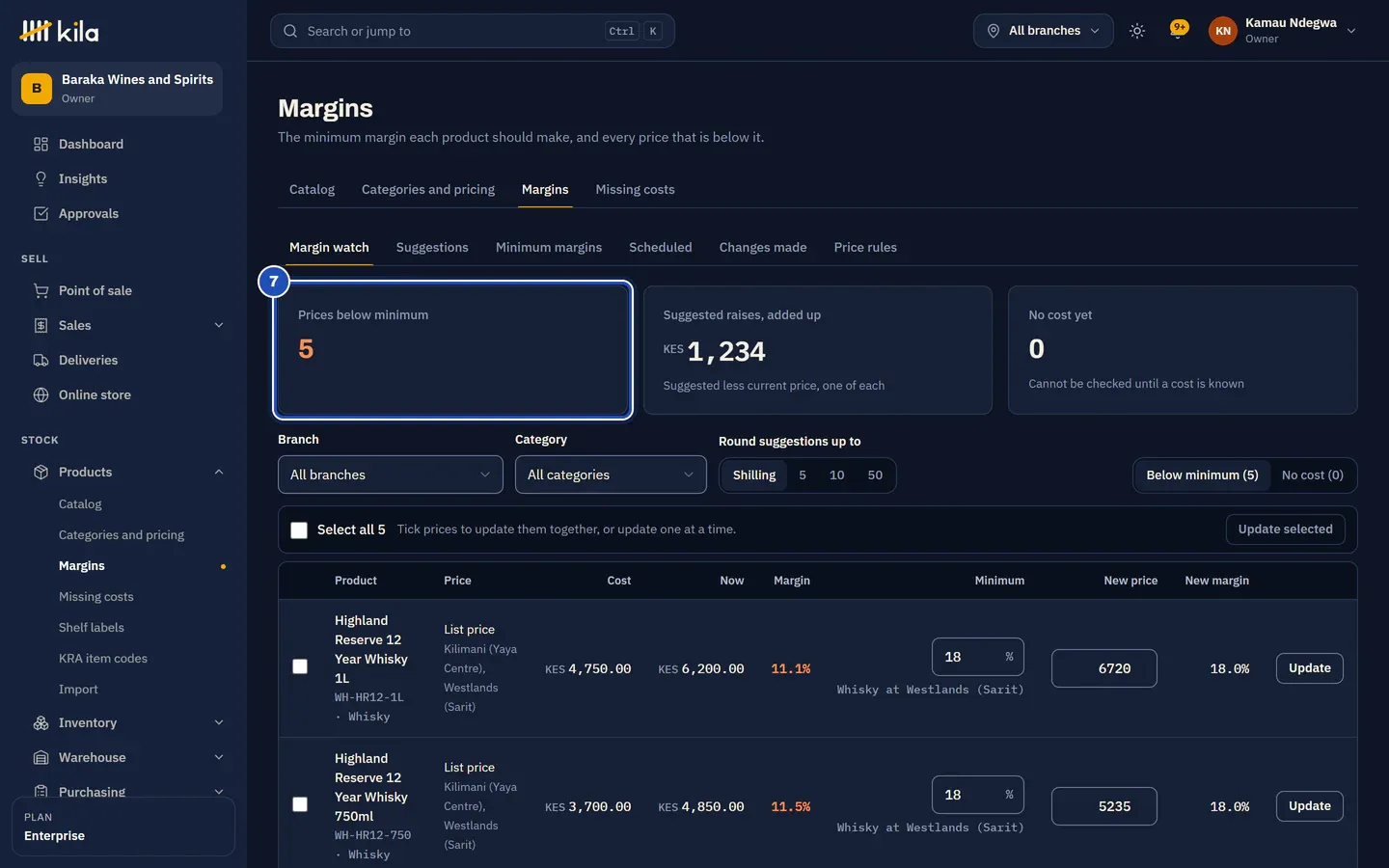Tick the Select all 5 checkbox
This screenshot has width=1389, height=868.
(x=299, y=530)
